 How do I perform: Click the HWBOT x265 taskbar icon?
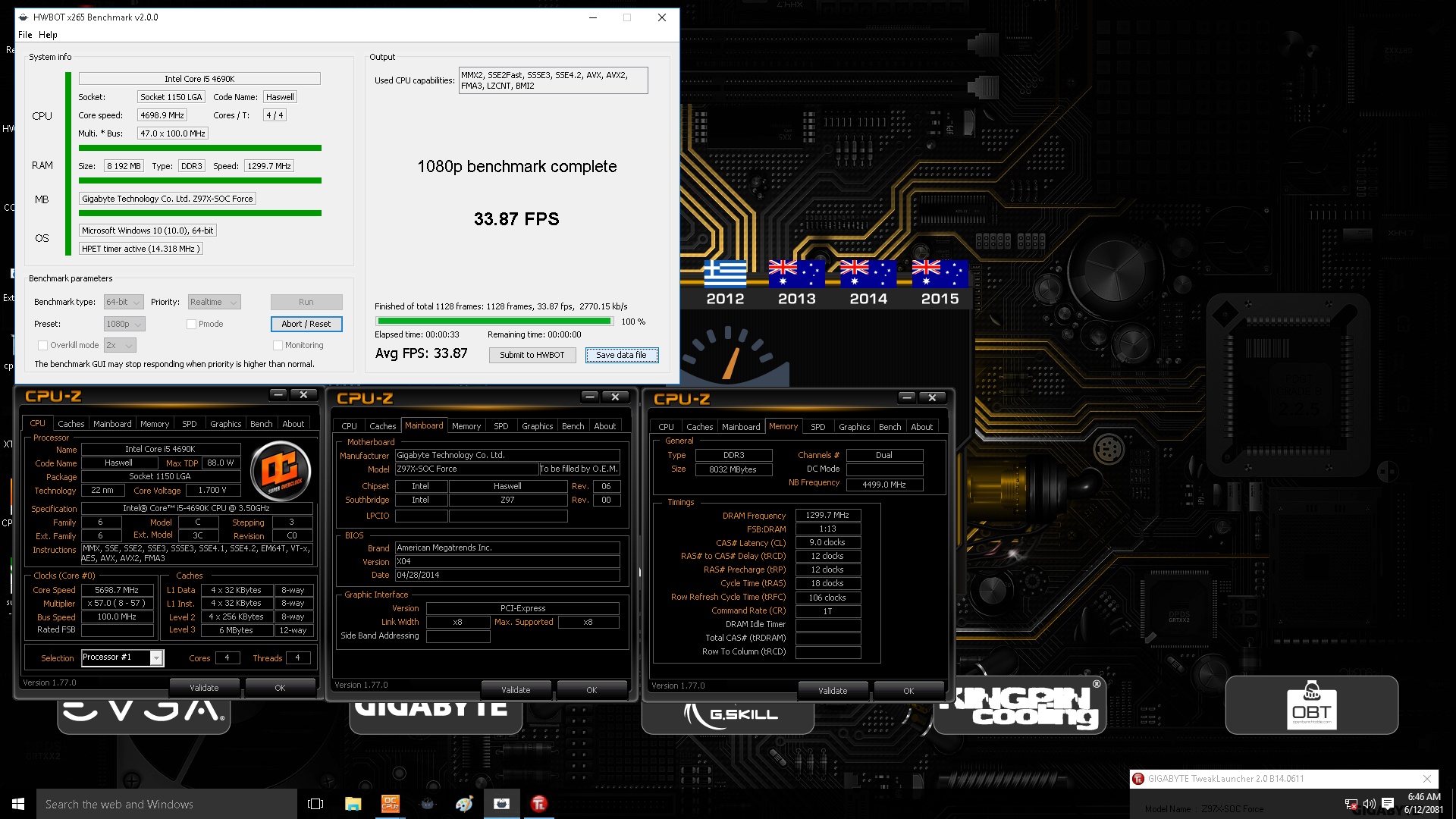tap(501, 804)
